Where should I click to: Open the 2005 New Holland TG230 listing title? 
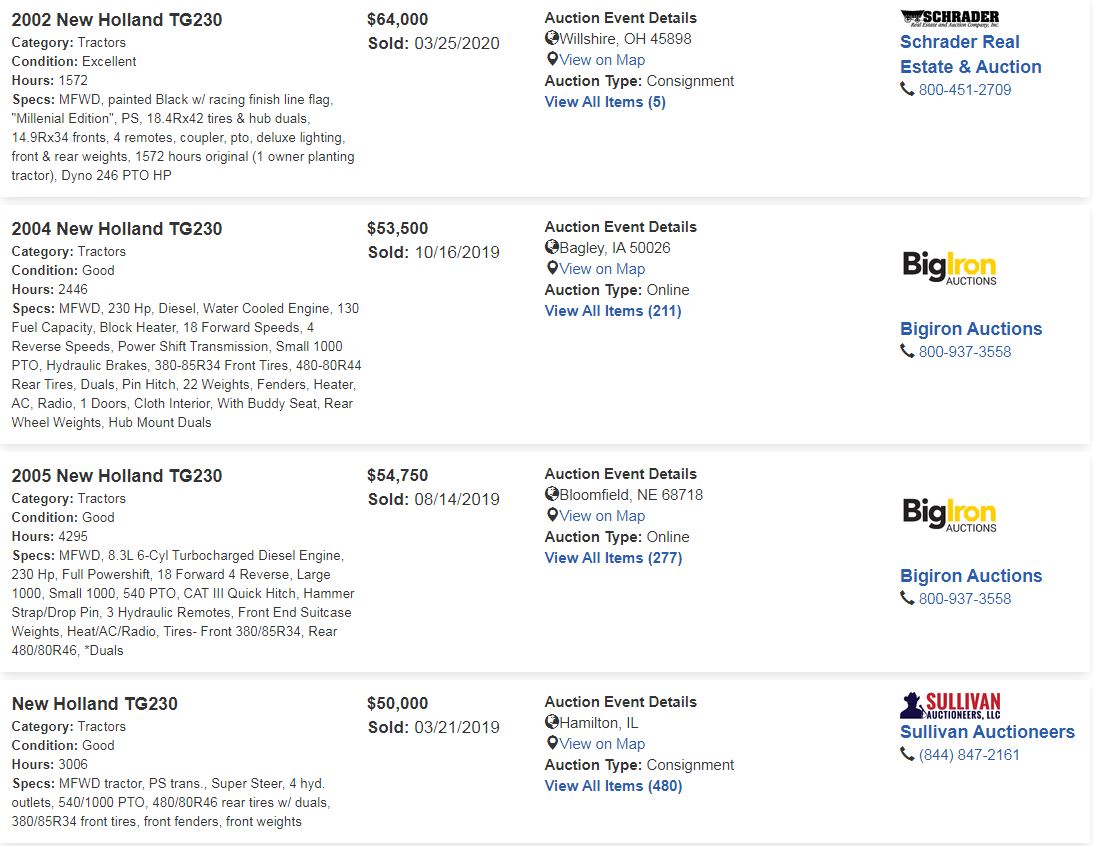[x=116, y=475]
